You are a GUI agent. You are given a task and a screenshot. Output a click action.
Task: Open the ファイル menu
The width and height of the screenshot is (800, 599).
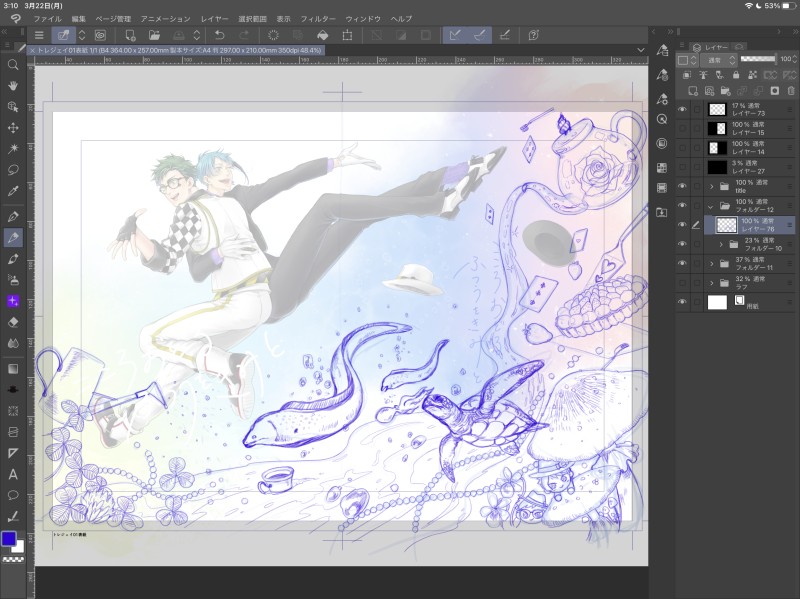point(47,19)
